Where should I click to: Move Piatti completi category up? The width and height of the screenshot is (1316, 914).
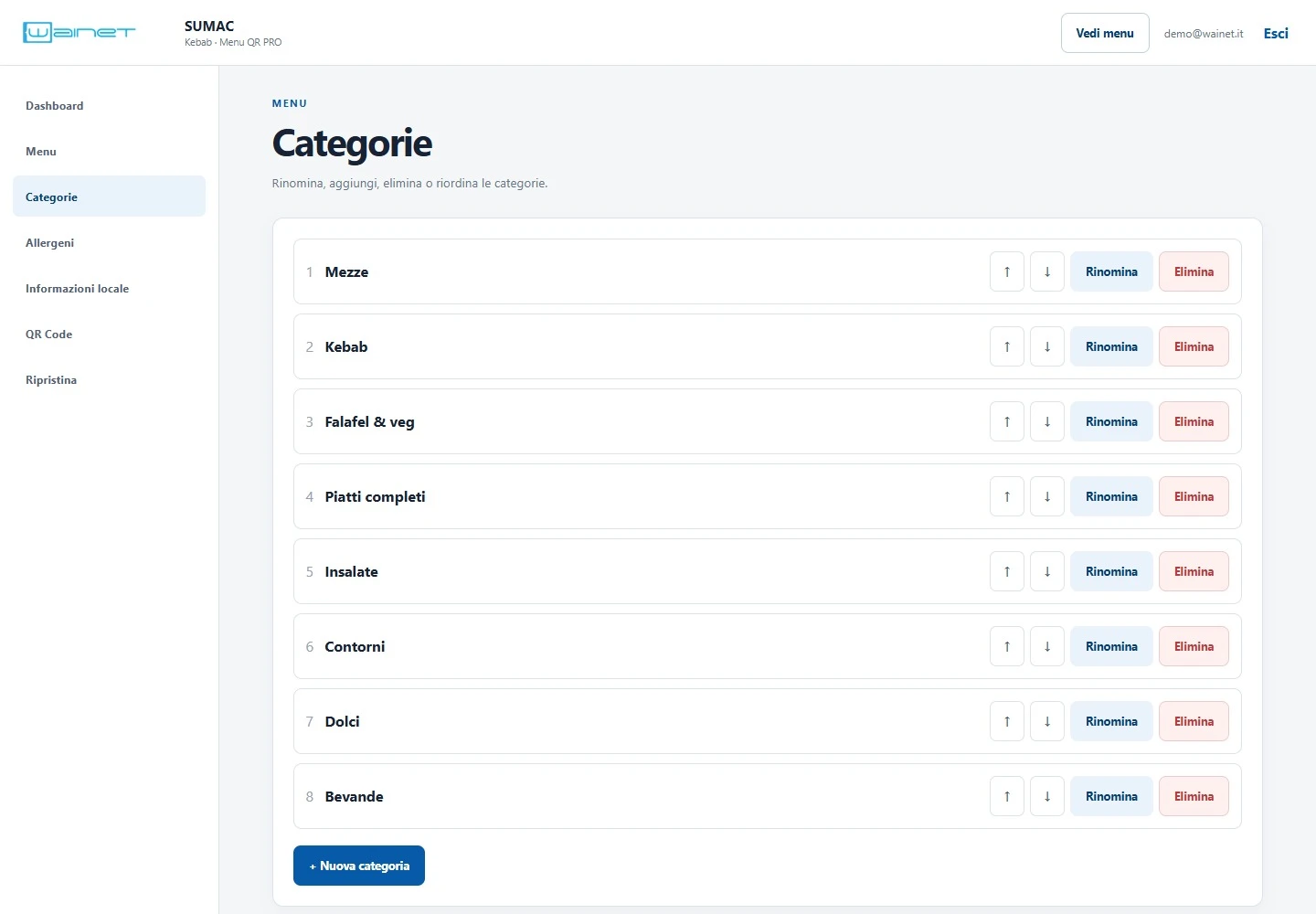[x=1007, y=496]
